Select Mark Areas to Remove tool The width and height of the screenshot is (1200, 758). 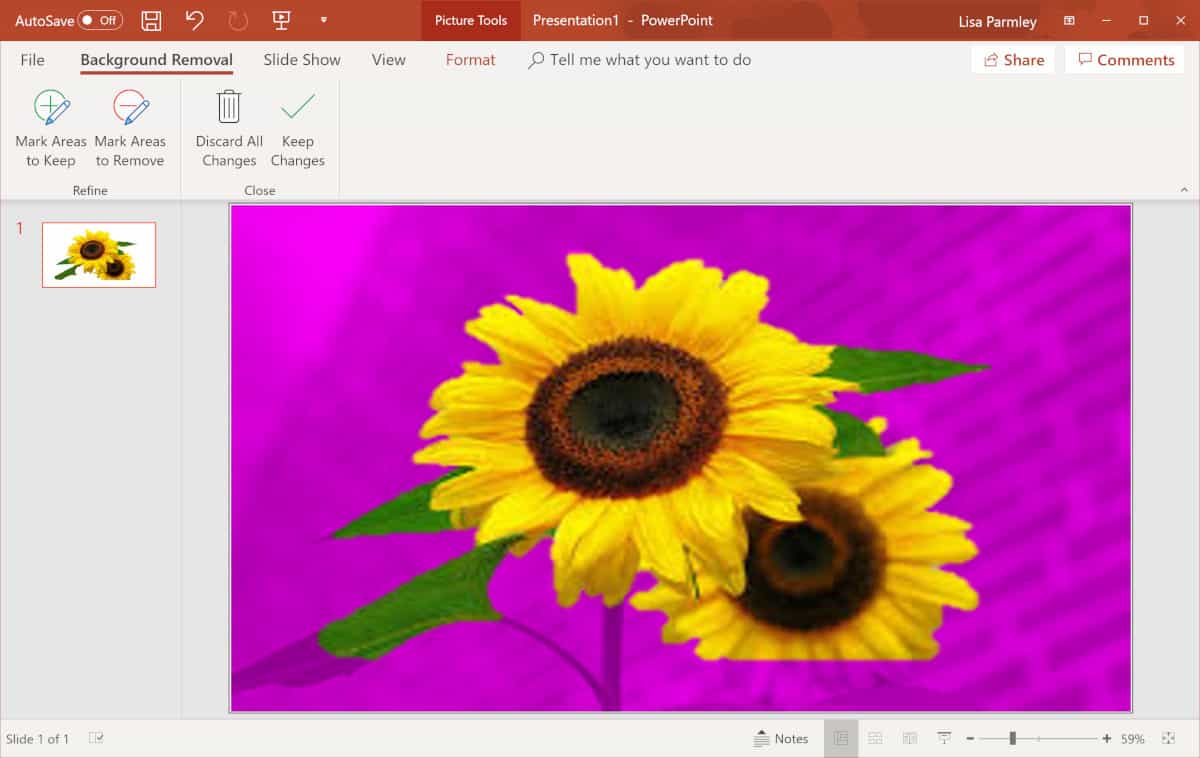(130, 127)
